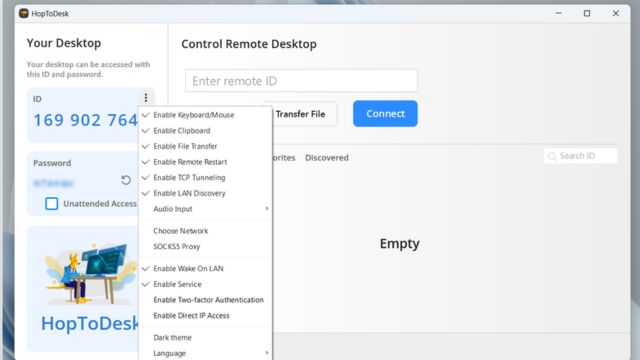Refresh the password with the reload icon
The width and height of the screenshot is (640, 360).
tap(126, 180)
